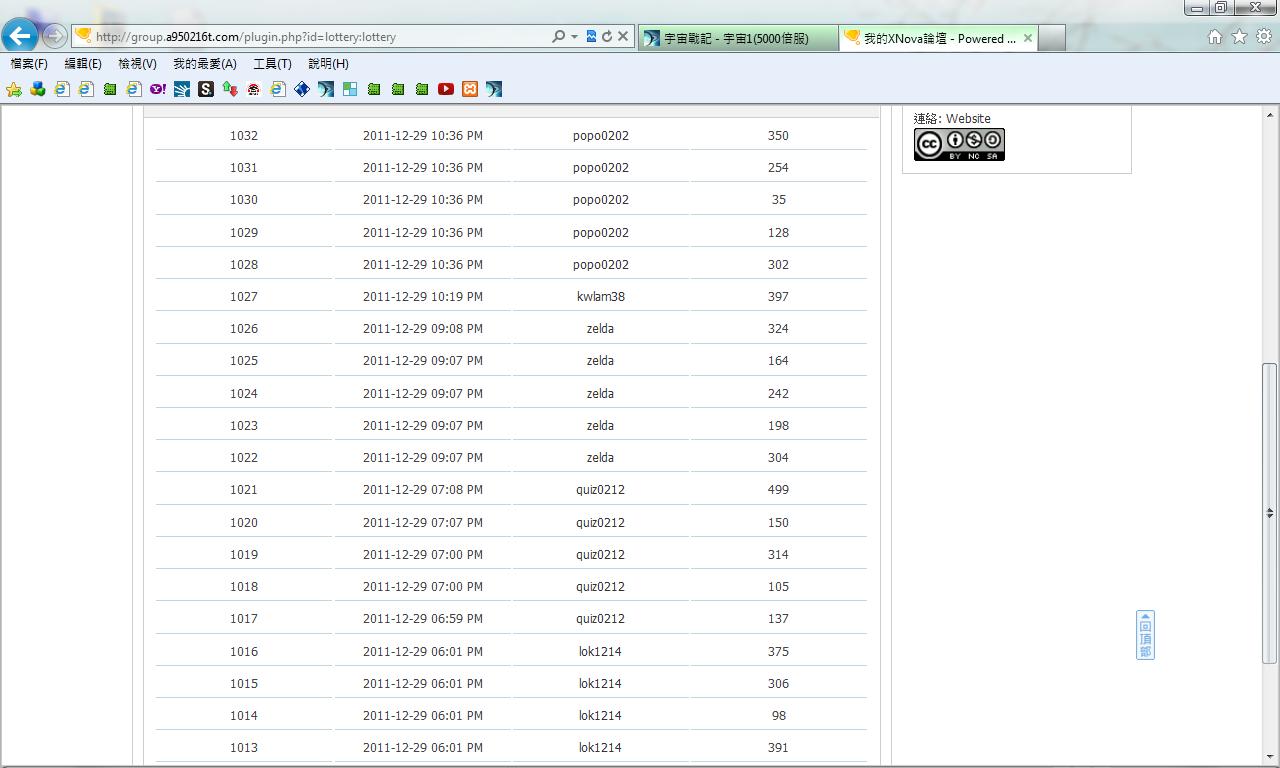Click popo0202 in row 1028

pos(601,264)
